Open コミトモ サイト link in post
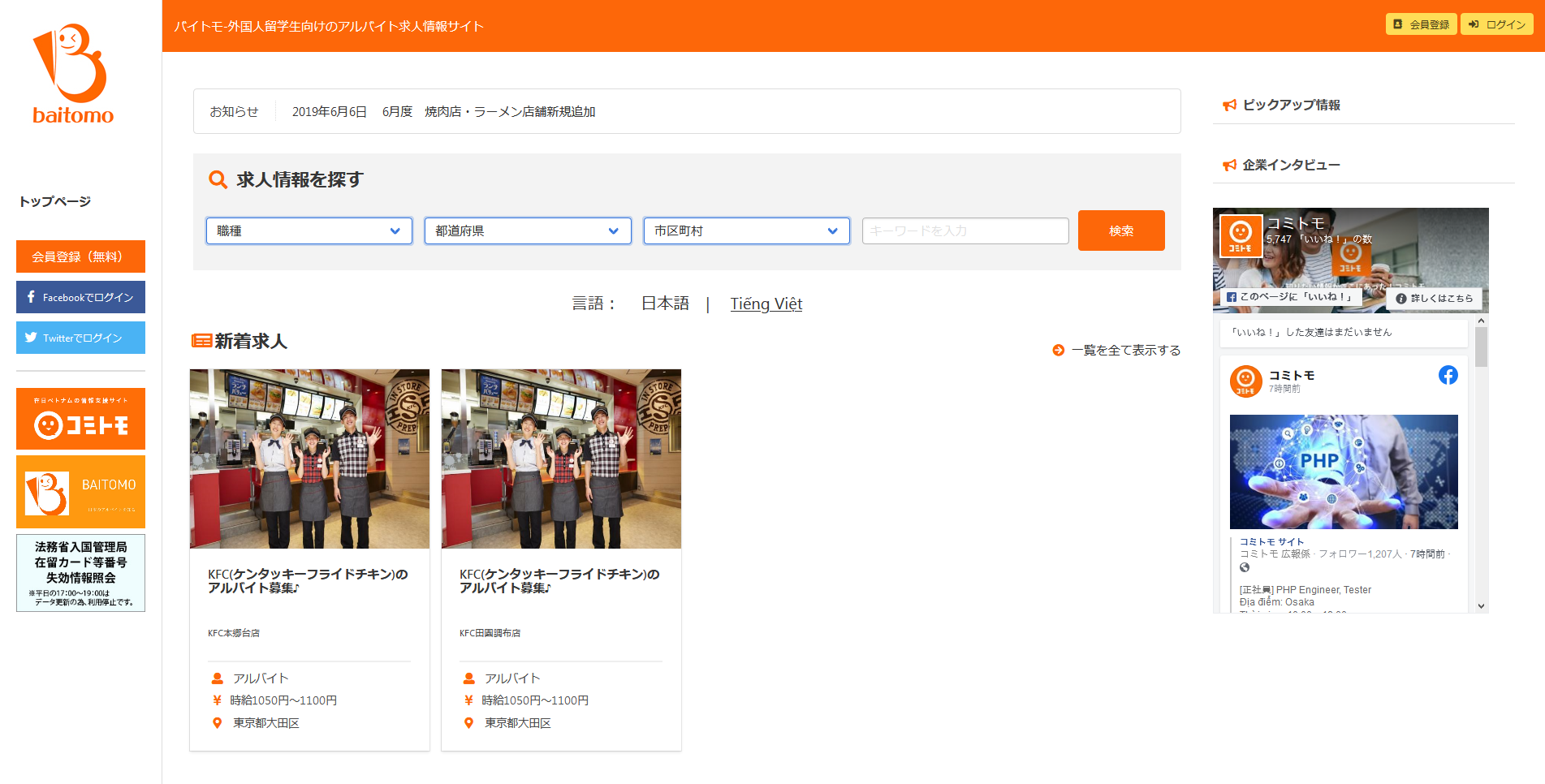 pos(1271,541)
